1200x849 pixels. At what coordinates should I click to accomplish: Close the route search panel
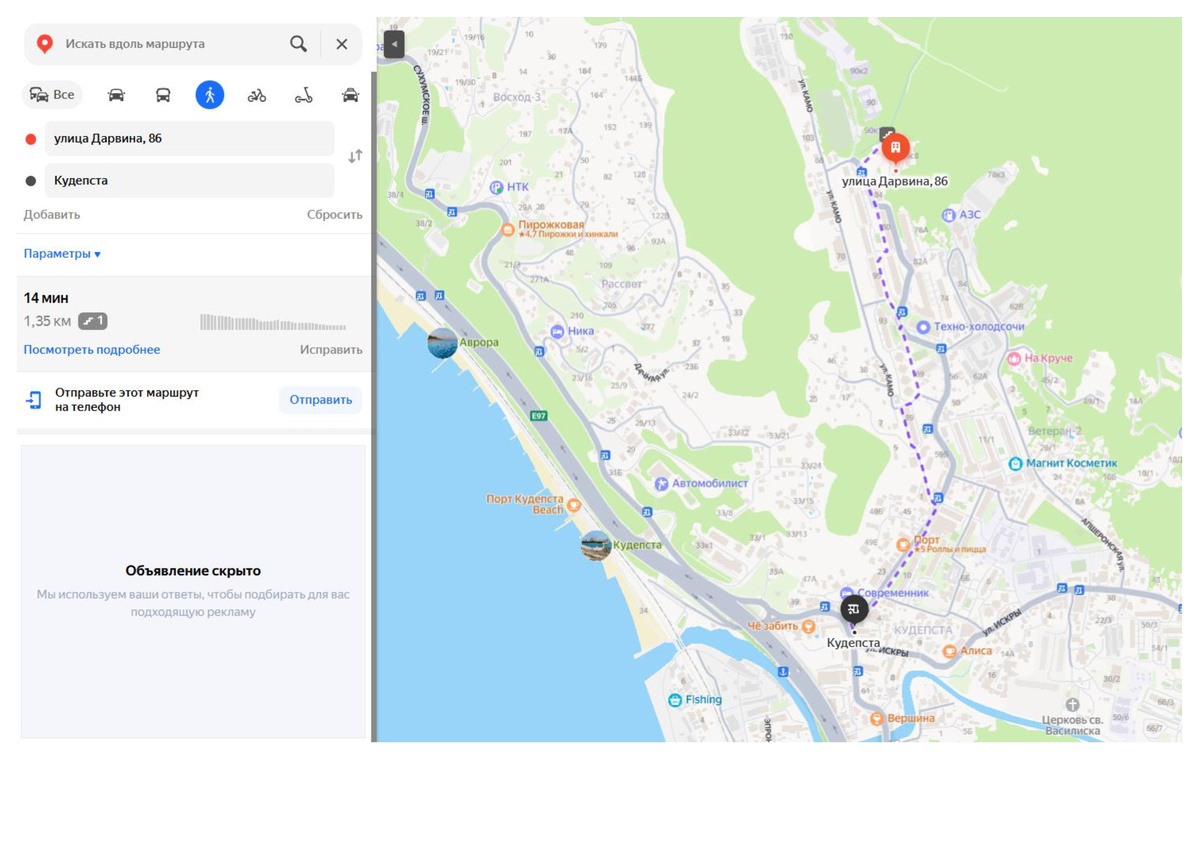pos(342,44)
